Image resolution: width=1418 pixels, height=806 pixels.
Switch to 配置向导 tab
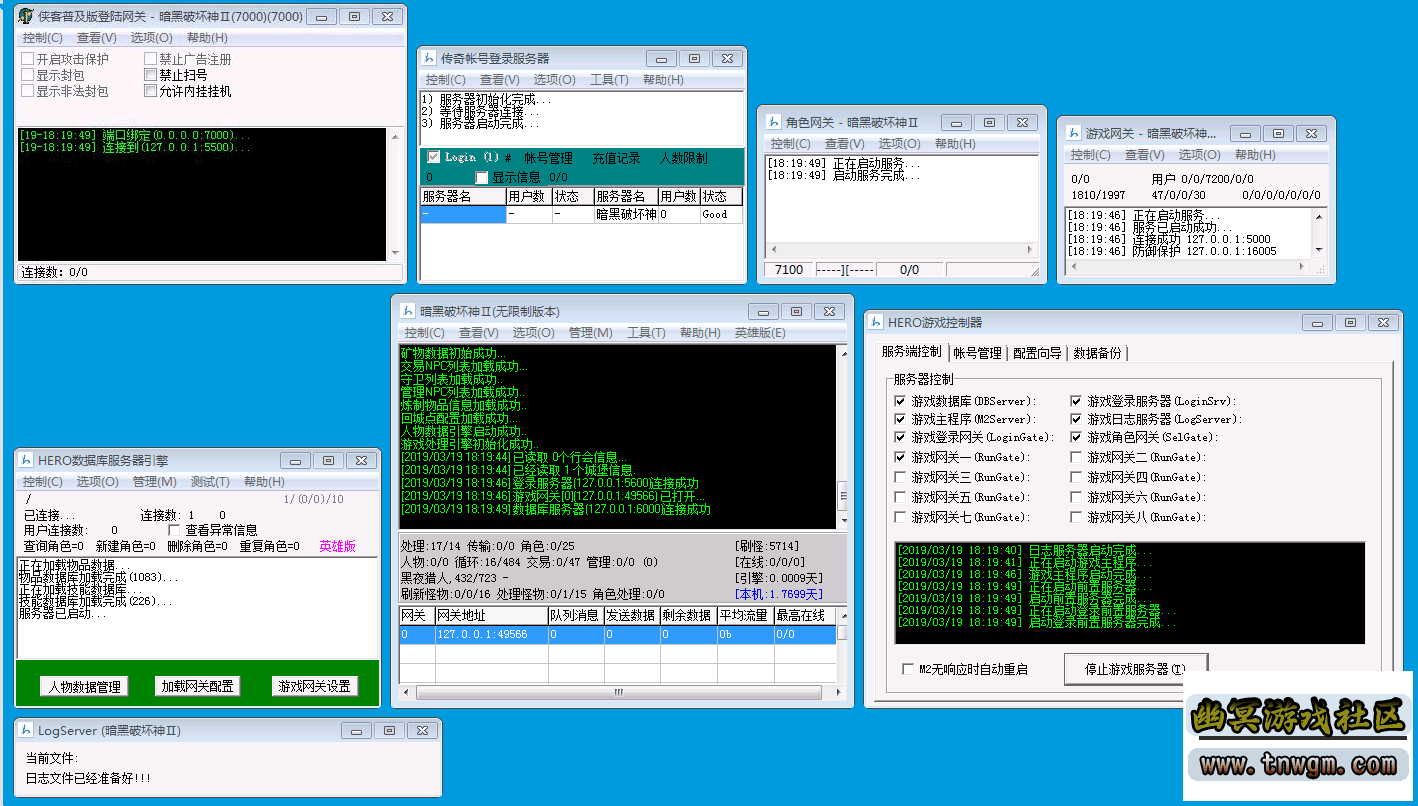pos(1037,353)
